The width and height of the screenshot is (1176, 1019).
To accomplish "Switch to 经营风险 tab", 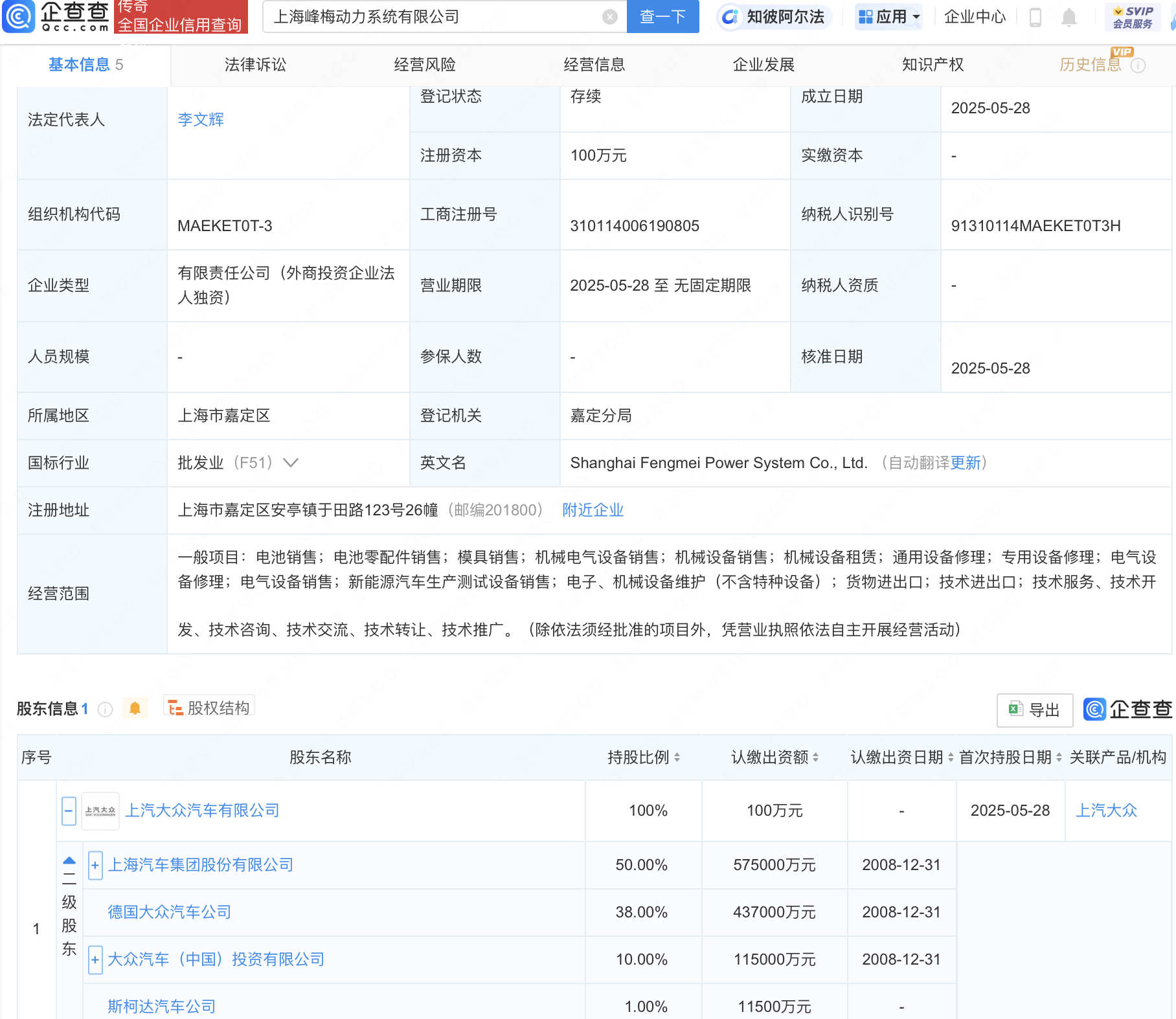I will (x=425, y=65).
